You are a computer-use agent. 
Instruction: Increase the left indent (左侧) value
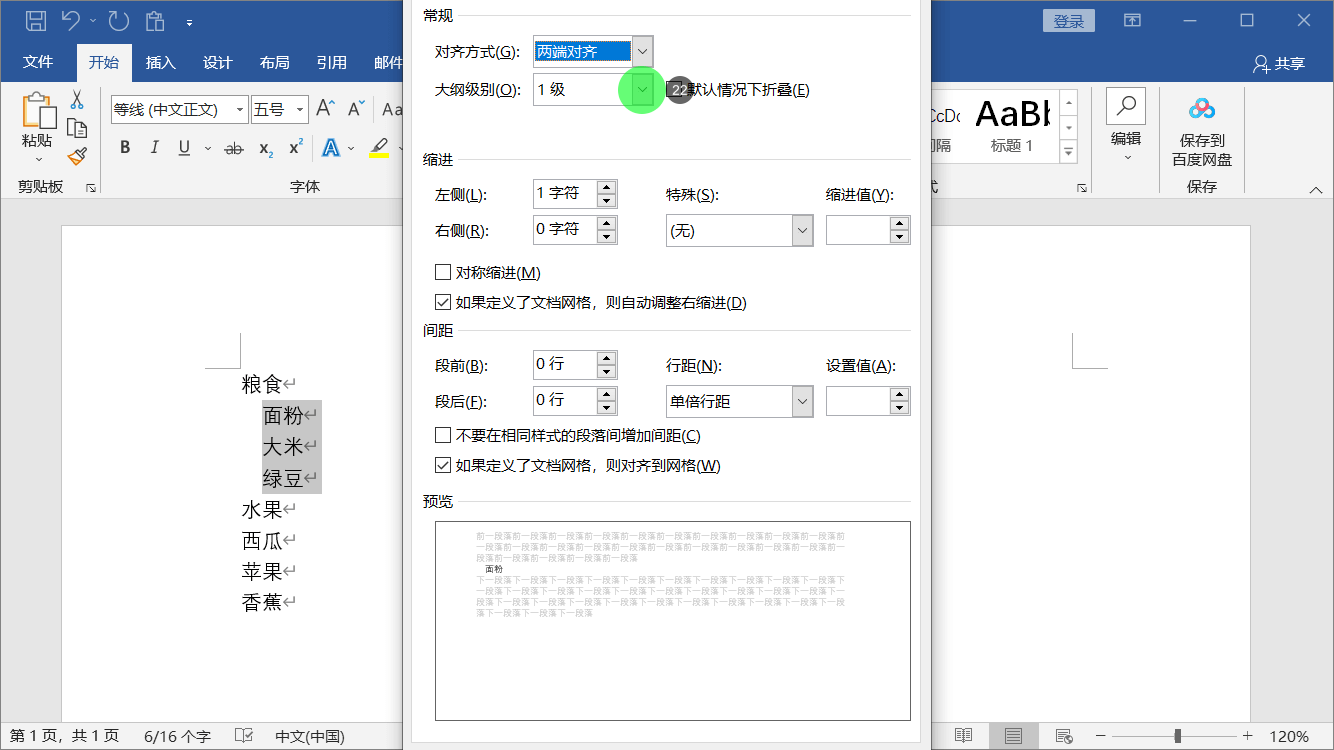click(606, 187)
